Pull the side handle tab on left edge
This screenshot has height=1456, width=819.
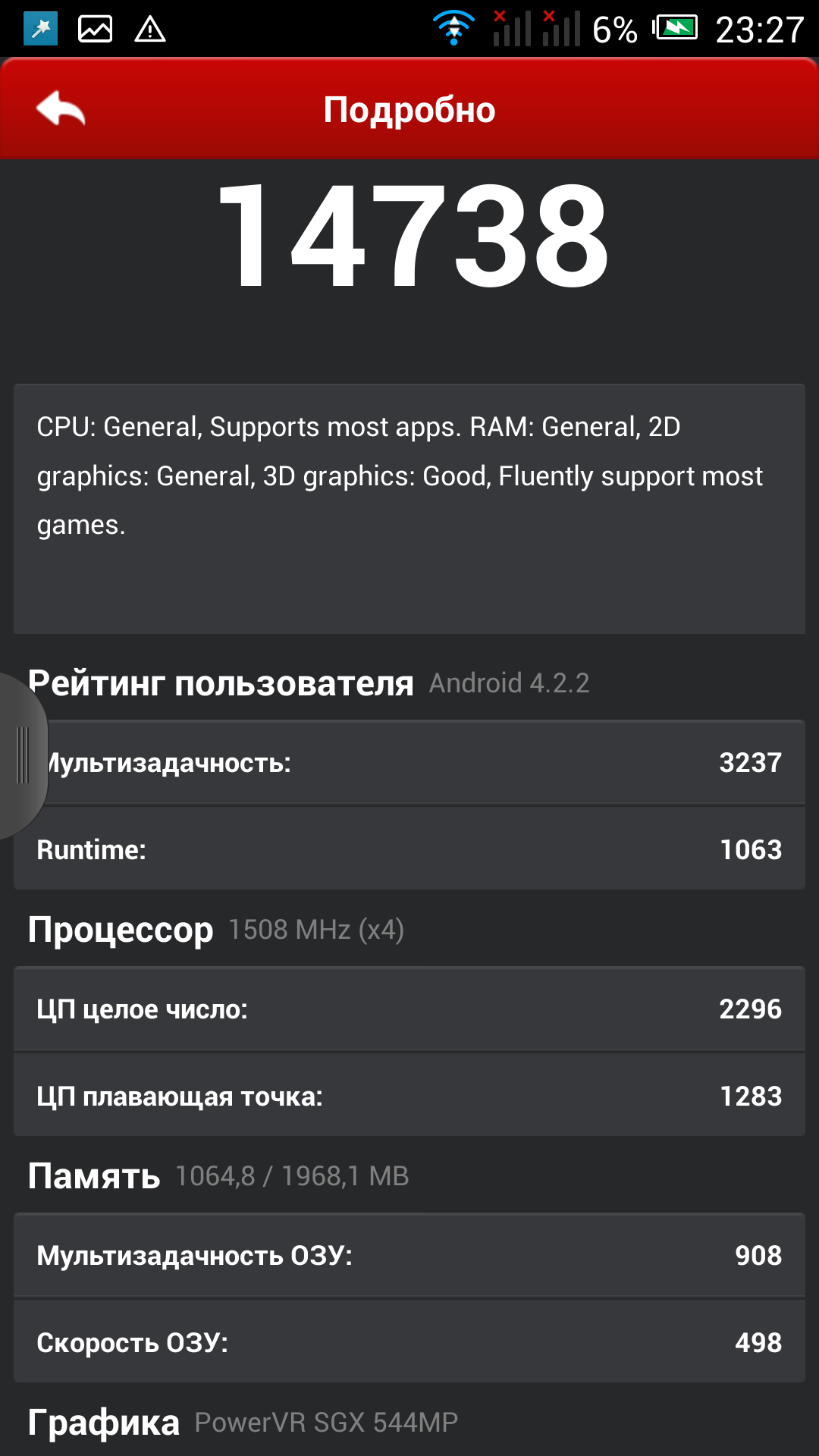tap(23, 755)
